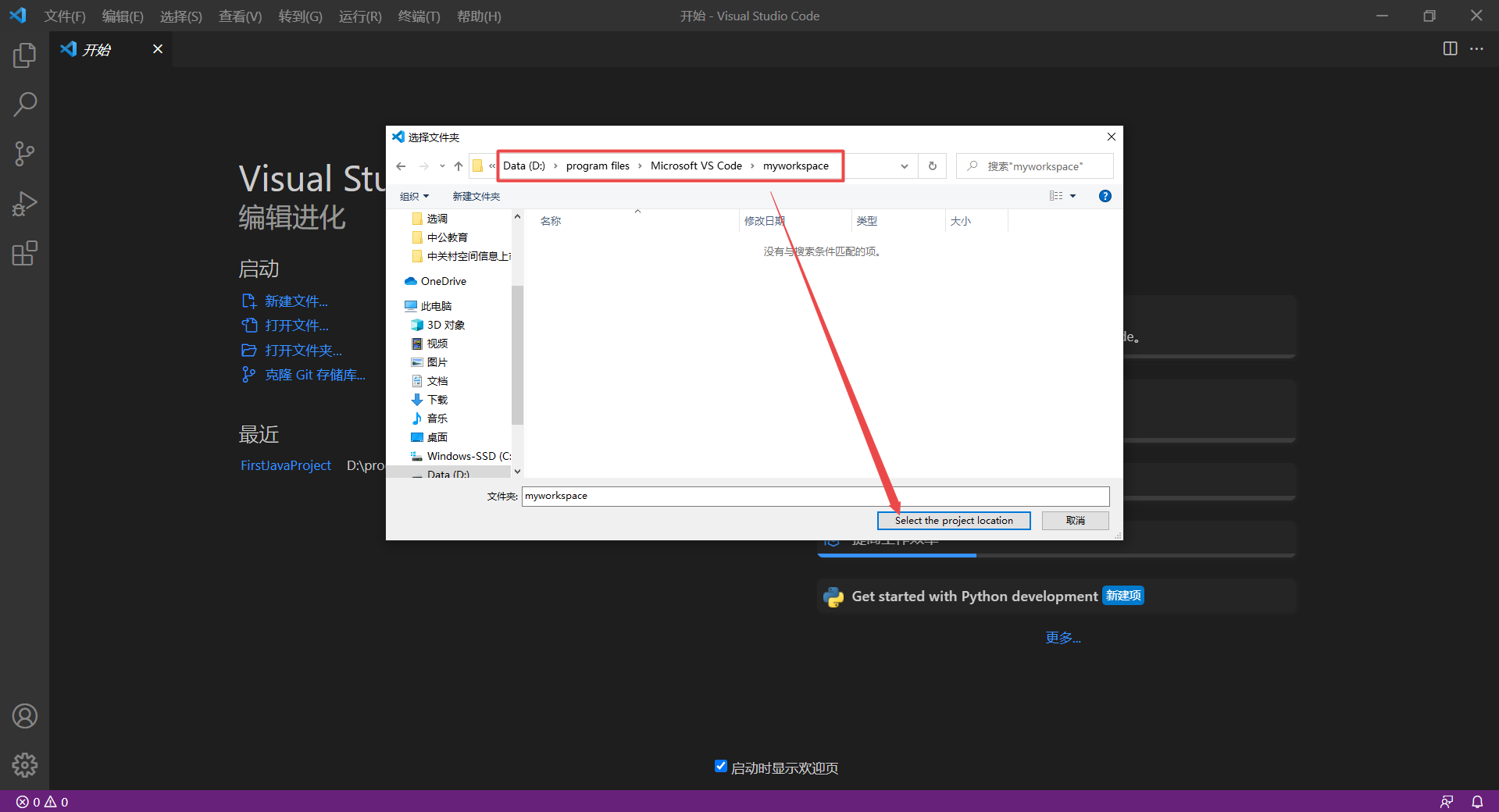Viewport: 1499px width, 812px height.
Task: Click the navigation pane scroll down arrow
Action: pyautogui.click(x=517, y=472)
